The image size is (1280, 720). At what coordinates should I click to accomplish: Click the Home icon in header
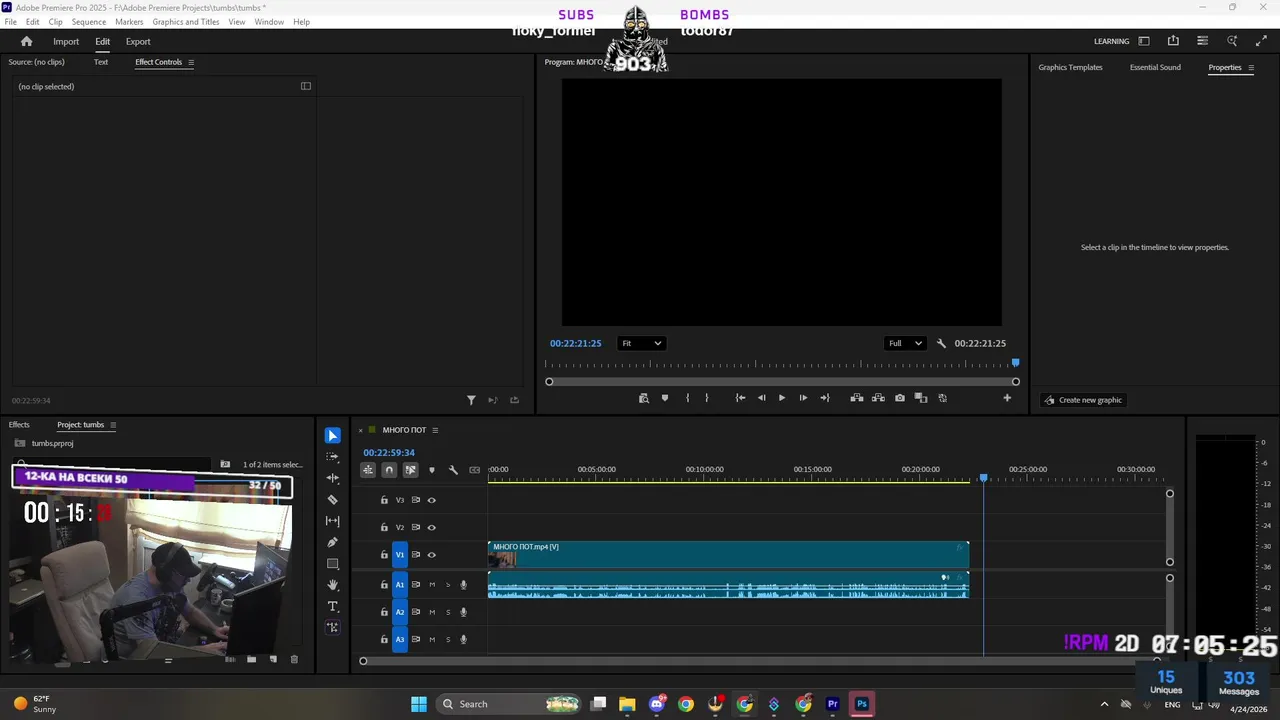27,41
